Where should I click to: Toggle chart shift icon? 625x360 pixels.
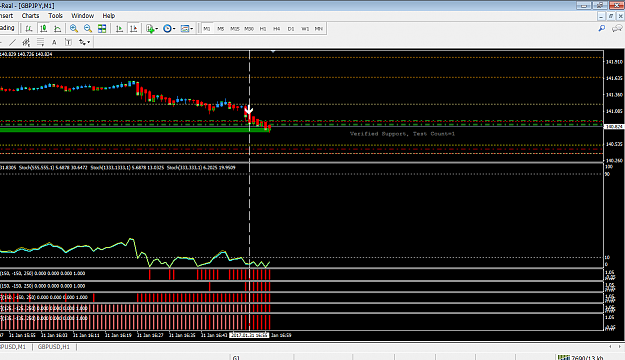click(134, 28)
